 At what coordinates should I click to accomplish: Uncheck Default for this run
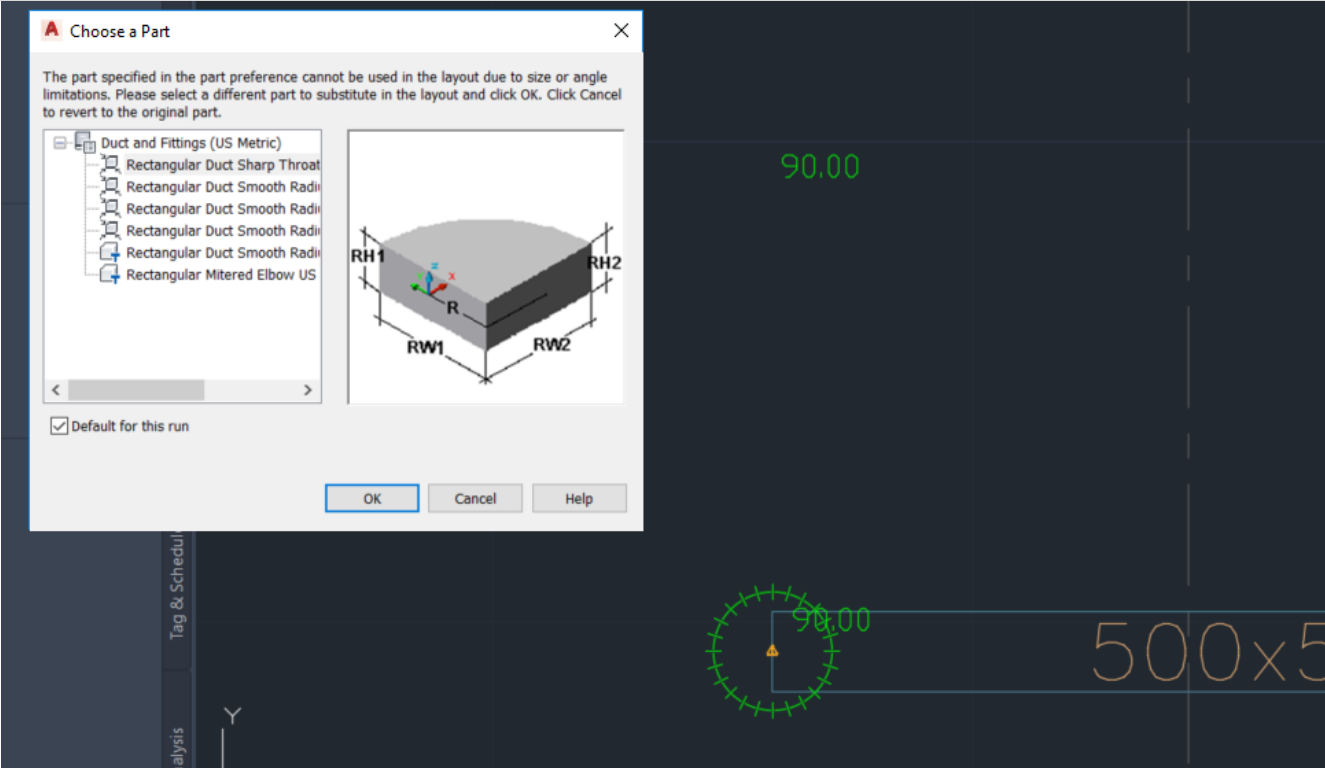click(59, 426)
